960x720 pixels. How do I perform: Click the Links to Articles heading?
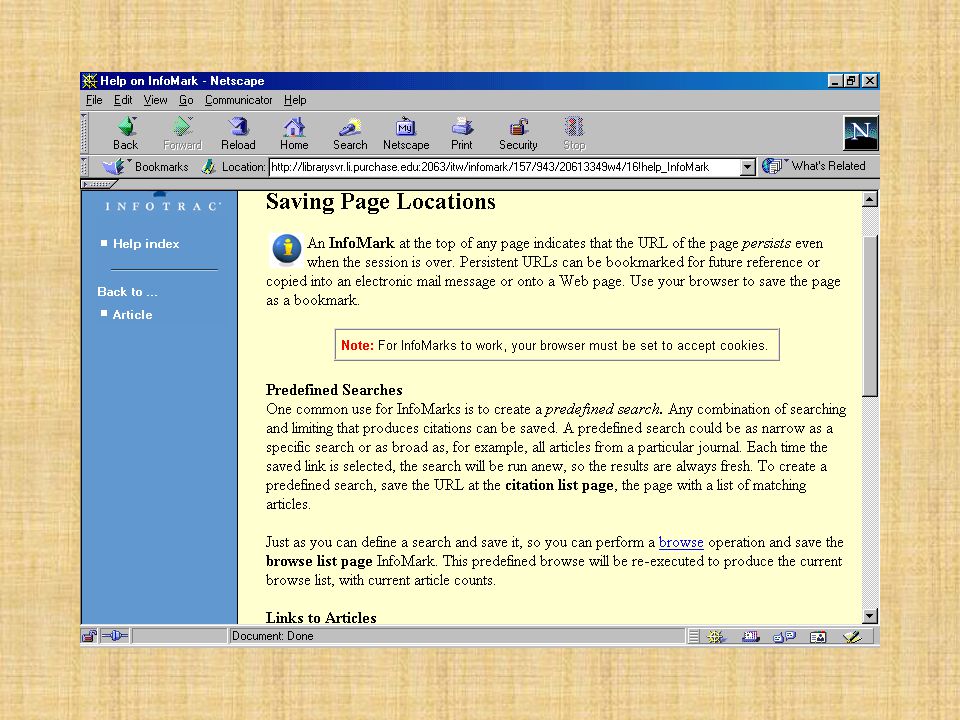[x=321, y=617]
